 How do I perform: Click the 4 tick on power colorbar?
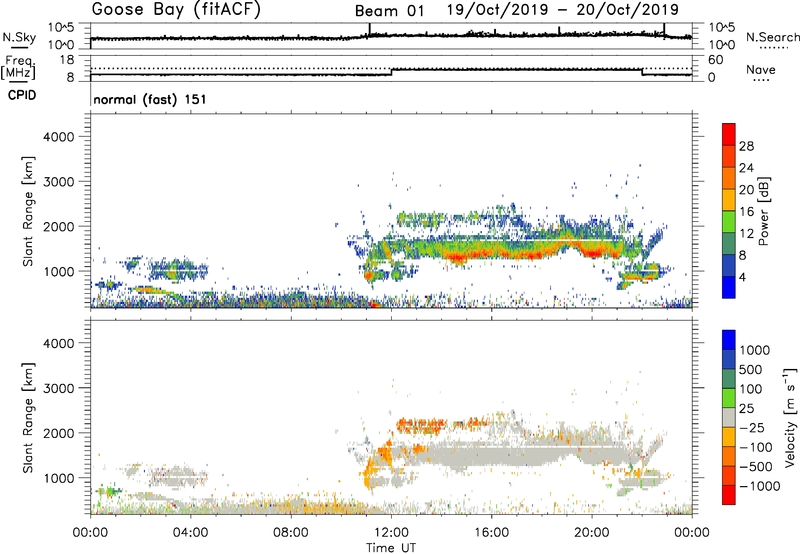(743, 277)
